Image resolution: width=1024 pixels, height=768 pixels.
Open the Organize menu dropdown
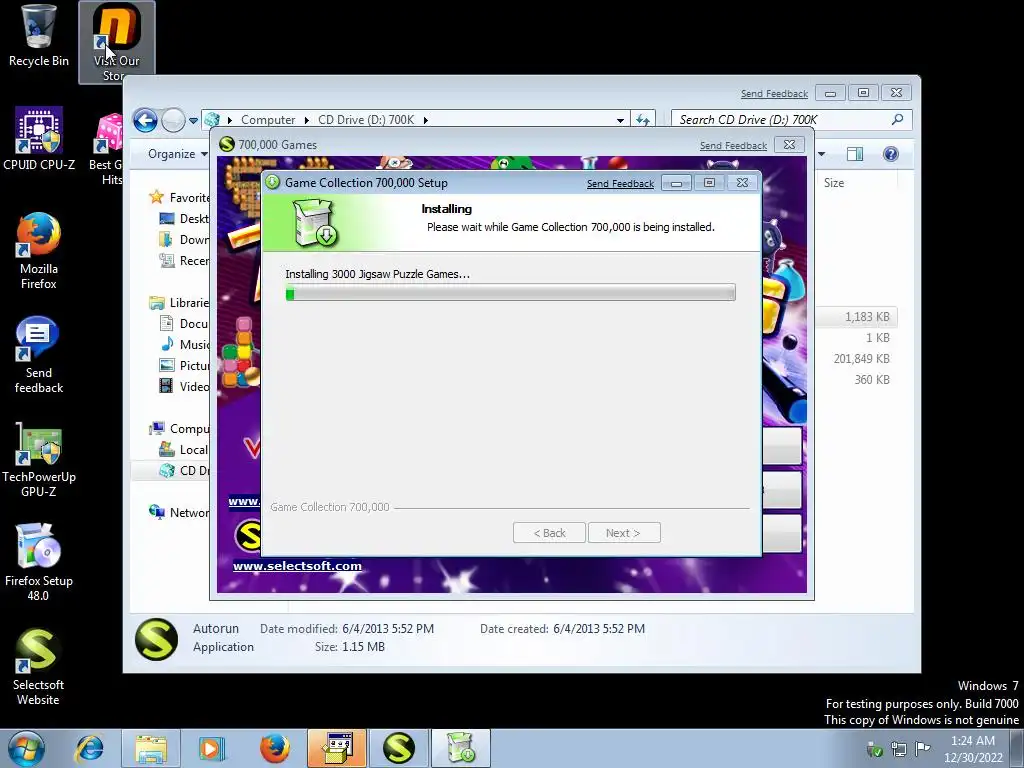pos(178,154)
